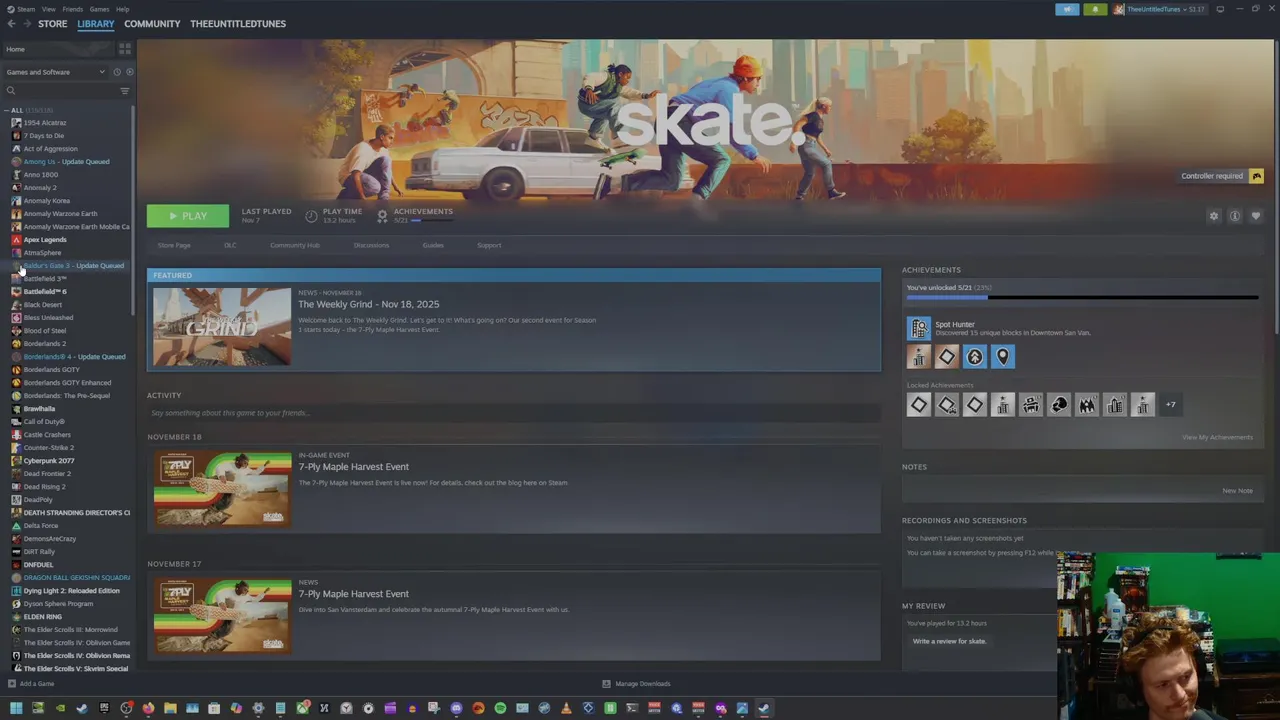
Task: Open the Store tab in Steam
Action: click(x=53, y=24)
